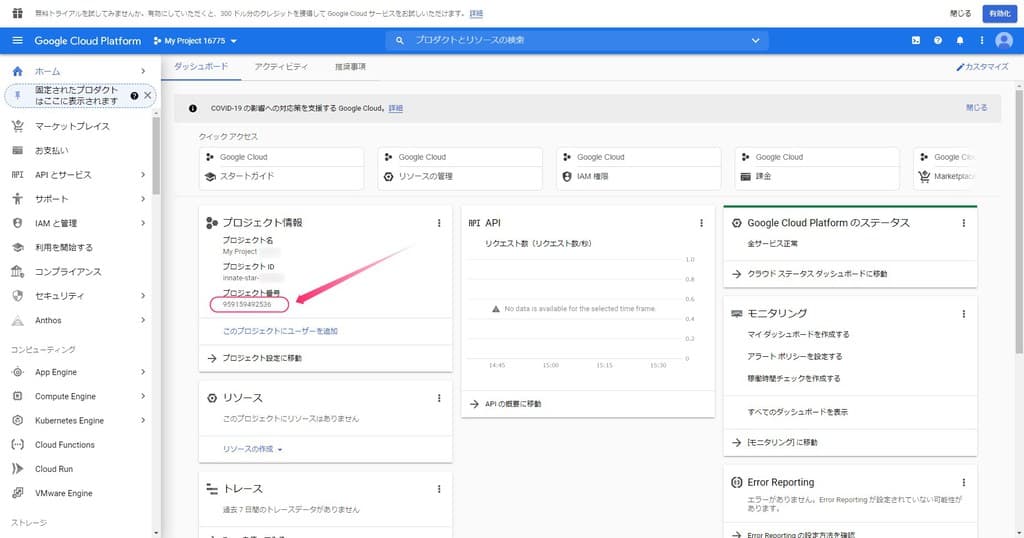This screenshot has height=538, width=1024.
Task: Click the カスタマイズ button
Action: click(x=982, y=66)
